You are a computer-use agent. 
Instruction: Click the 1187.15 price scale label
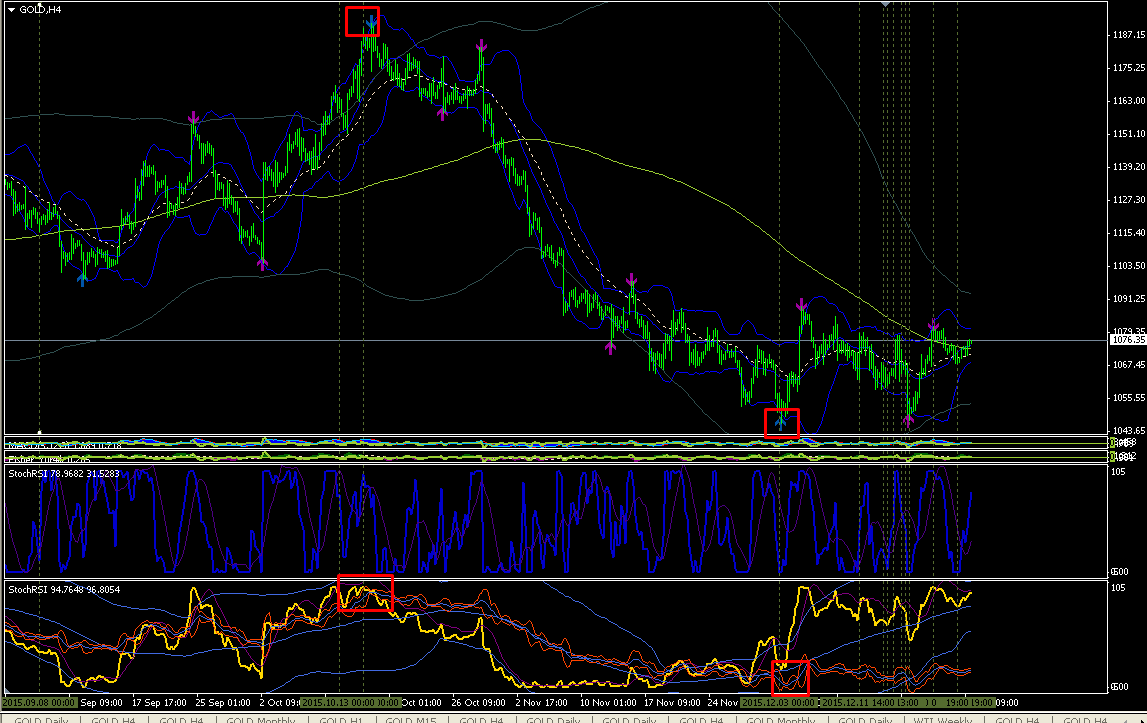[1129, 34]
